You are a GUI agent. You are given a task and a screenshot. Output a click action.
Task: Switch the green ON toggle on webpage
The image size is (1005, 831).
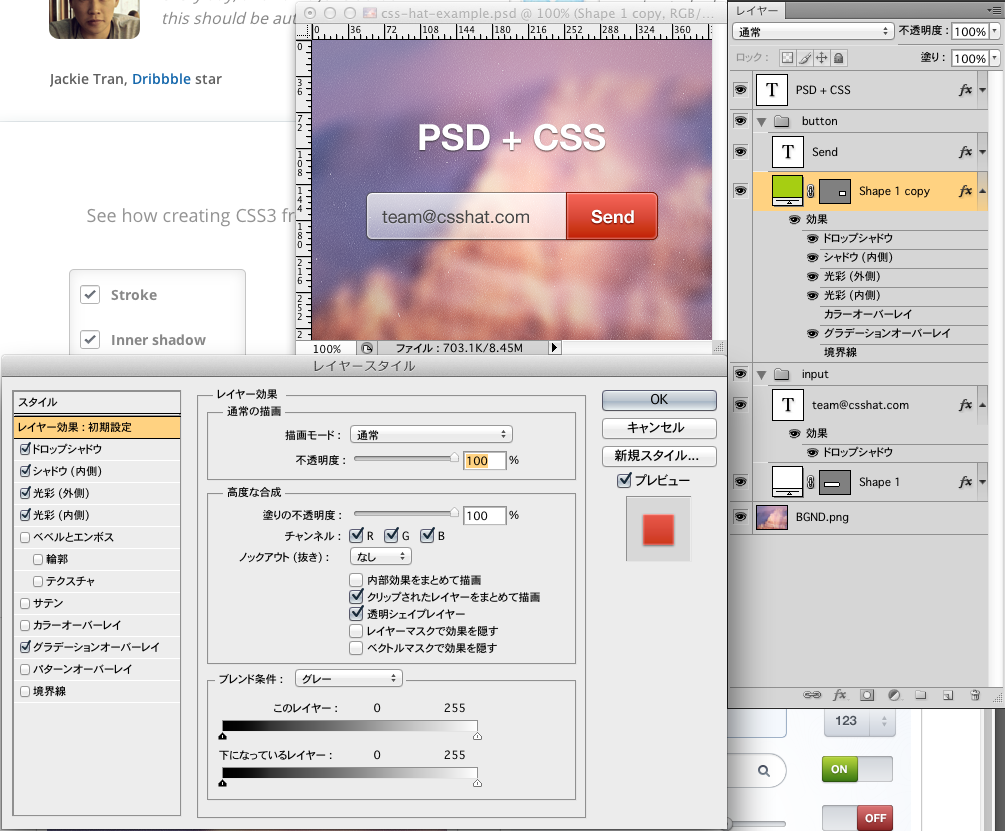tap(857, 769)
